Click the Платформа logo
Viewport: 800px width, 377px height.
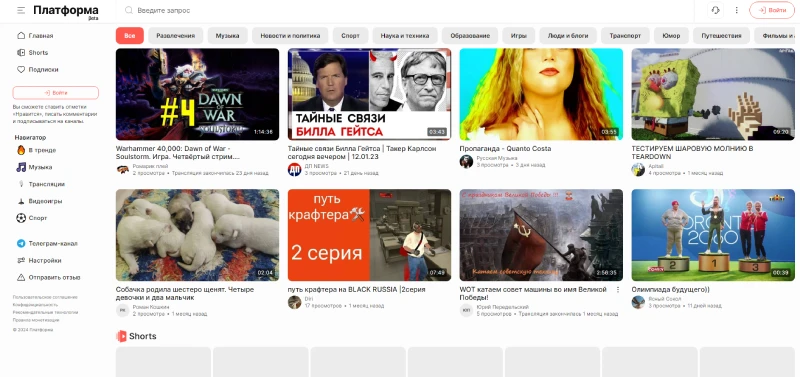click(x=66, y=11)
